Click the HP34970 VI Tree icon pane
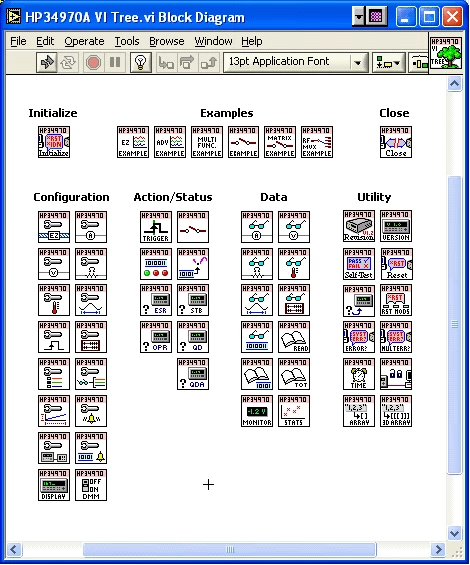The width and height of the screenshot is (470, 565). (x=445, y=53)
